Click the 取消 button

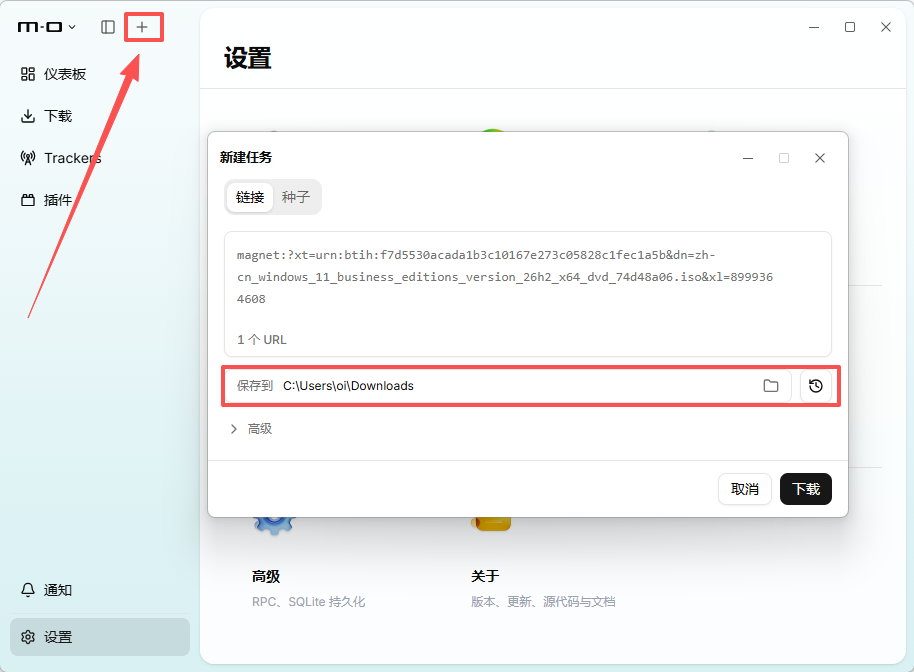pyautogui.click(x=745, y=489)
